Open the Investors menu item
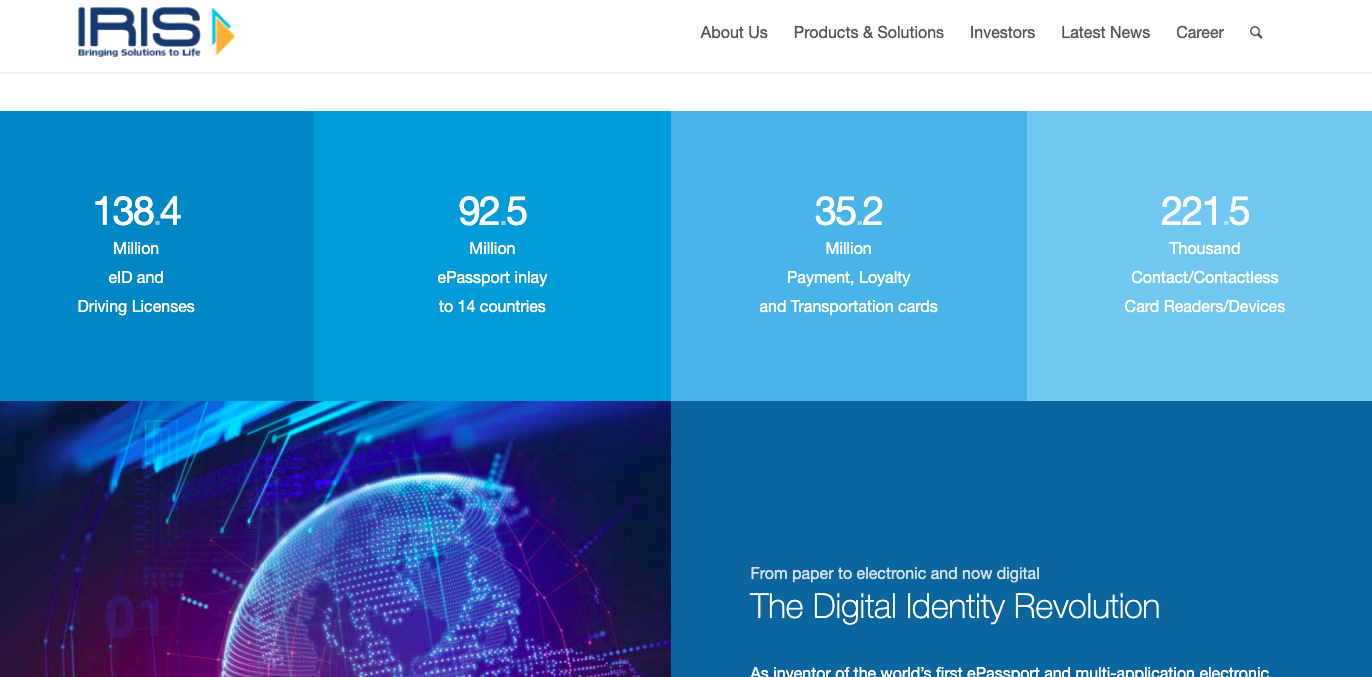Screen dimensions: 1372x677 click(x=1002, y=33)
